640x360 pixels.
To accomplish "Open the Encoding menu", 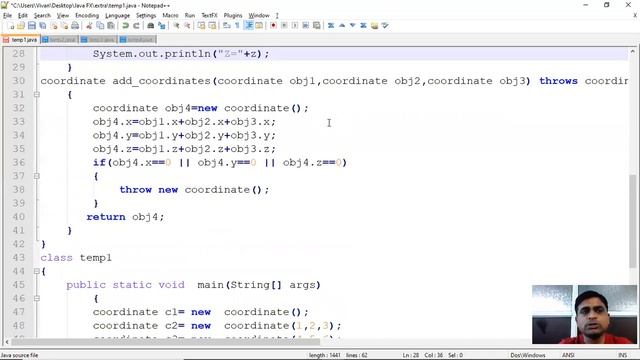I will click(x=87, y=16).
